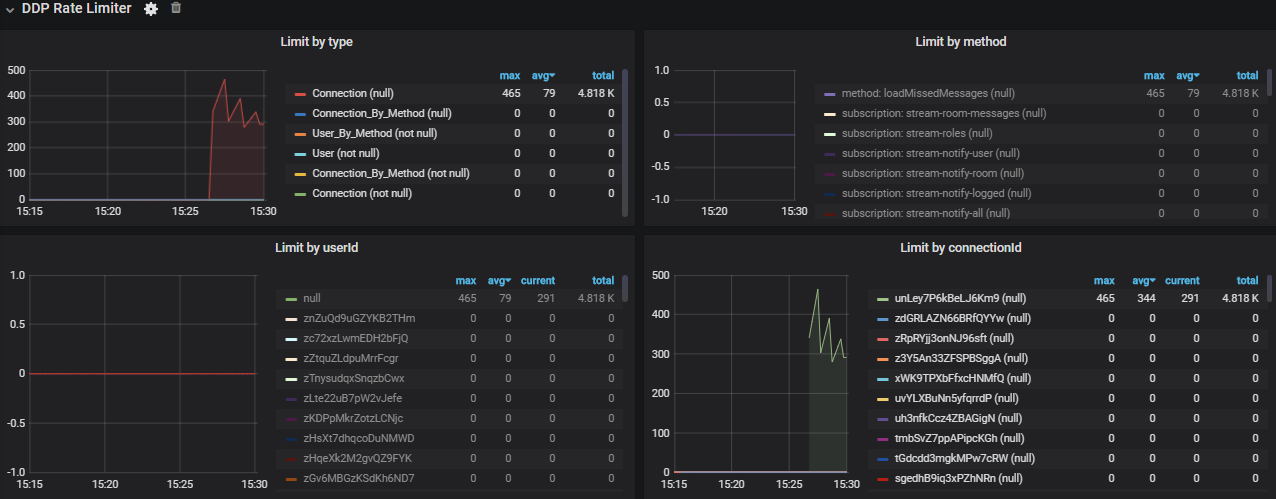Toggle znZuQd9uGZYKB2THm user series
The height and width of the screenshot is (499, 1276).
[358, 318]
